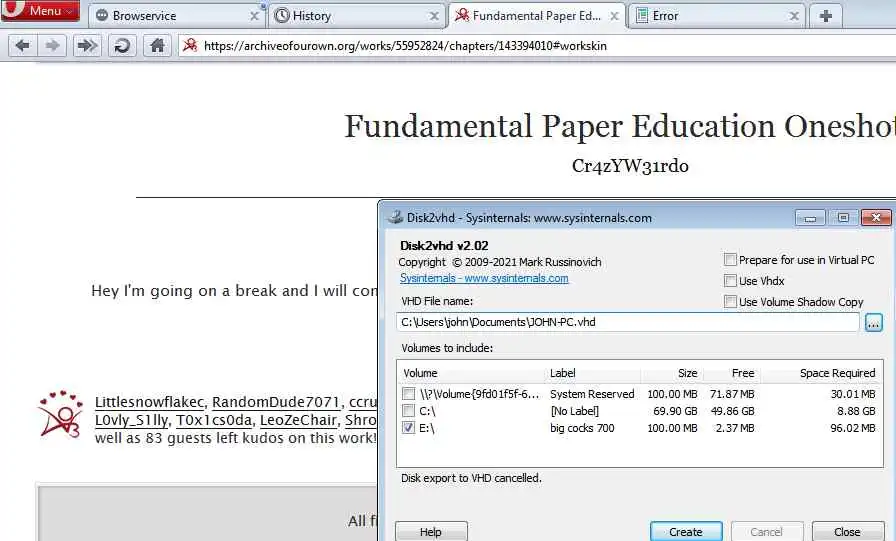Go forward to next page
Viewport: 896px width, 541px height.
[x=52, y=46]
